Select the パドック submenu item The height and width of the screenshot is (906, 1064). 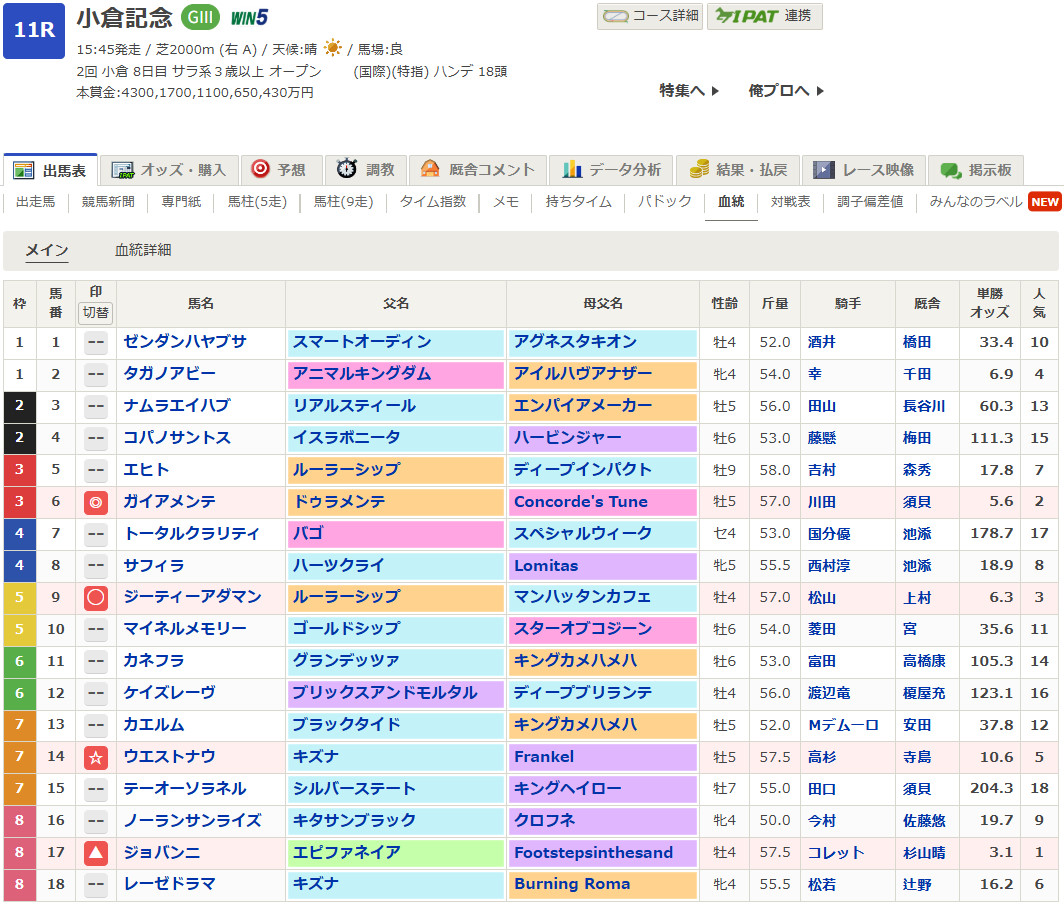click(664, 202)
